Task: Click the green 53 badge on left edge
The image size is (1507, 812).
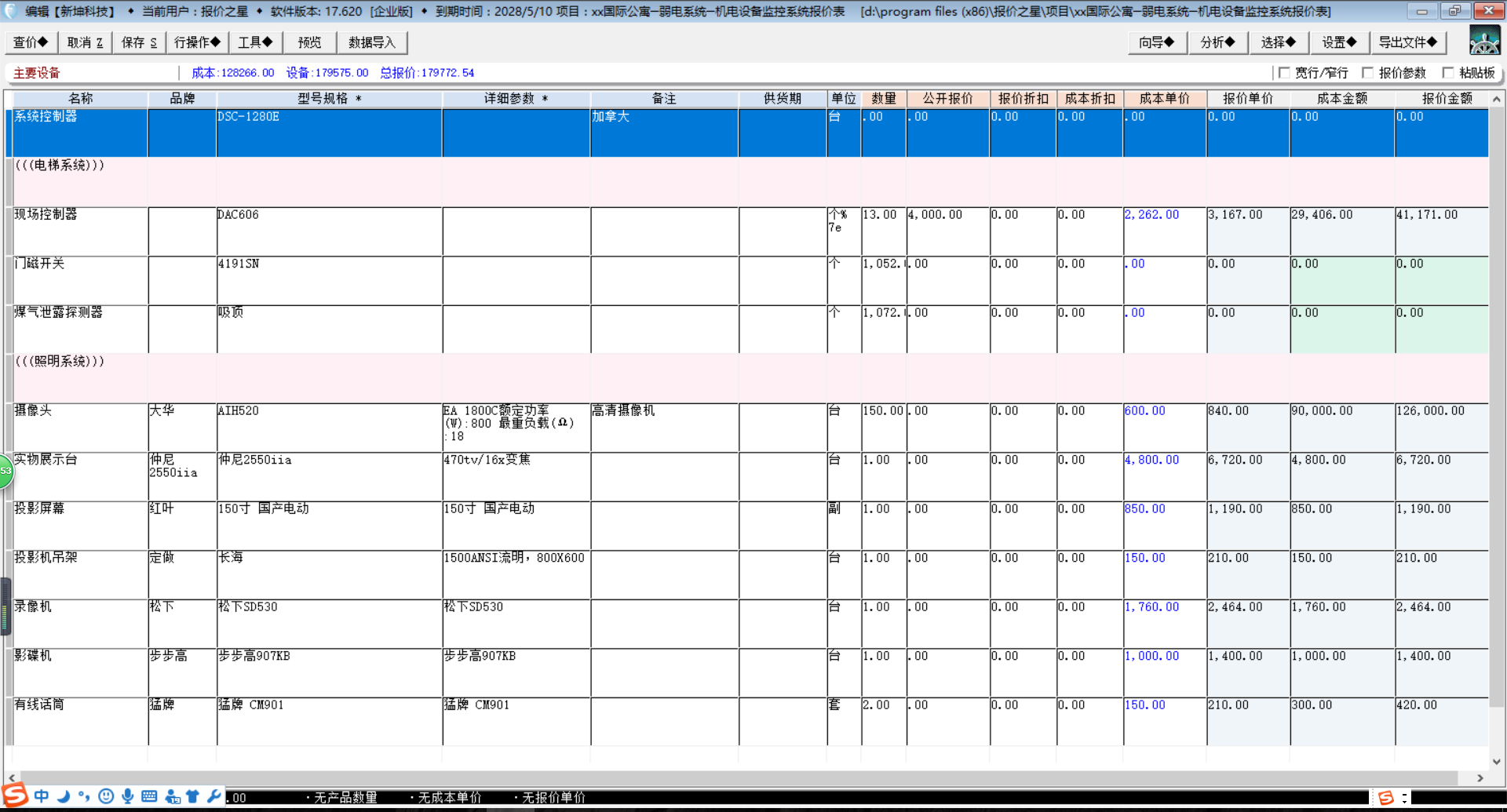Action: click(x=5, y=471)
